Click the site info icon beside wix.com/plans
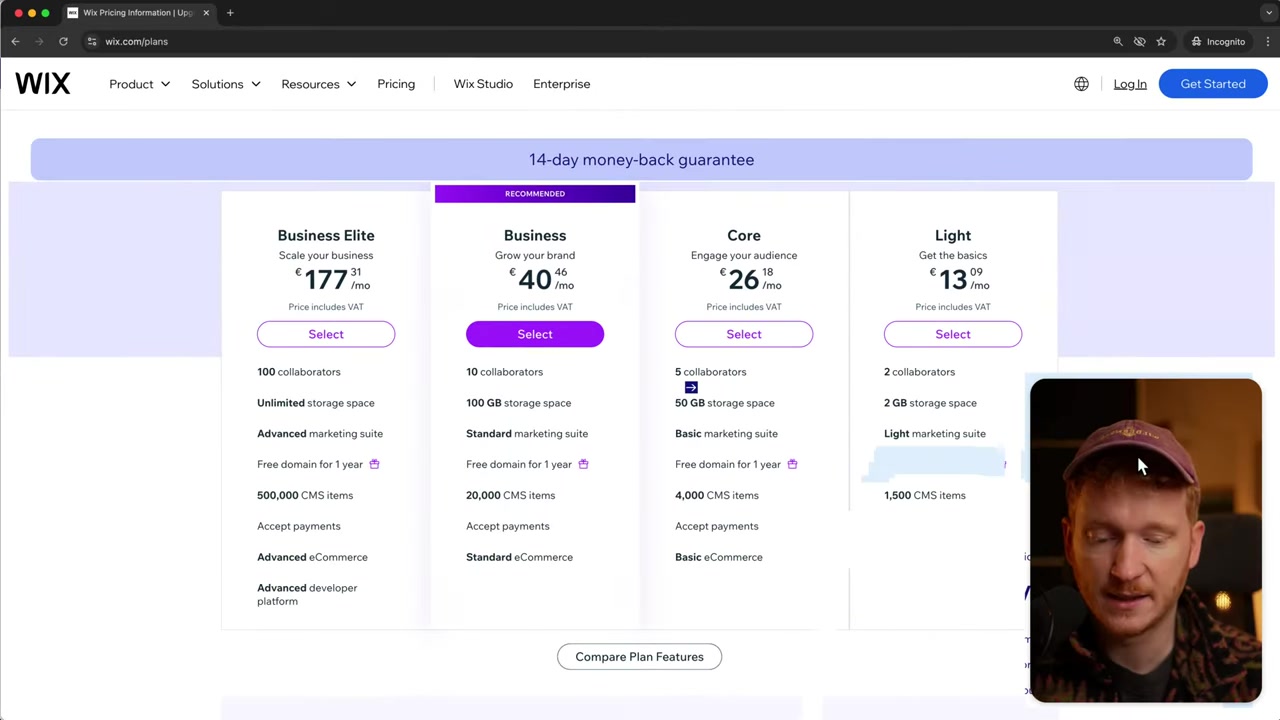Screen dimensions: 1280x720 (x=91, y=42)
